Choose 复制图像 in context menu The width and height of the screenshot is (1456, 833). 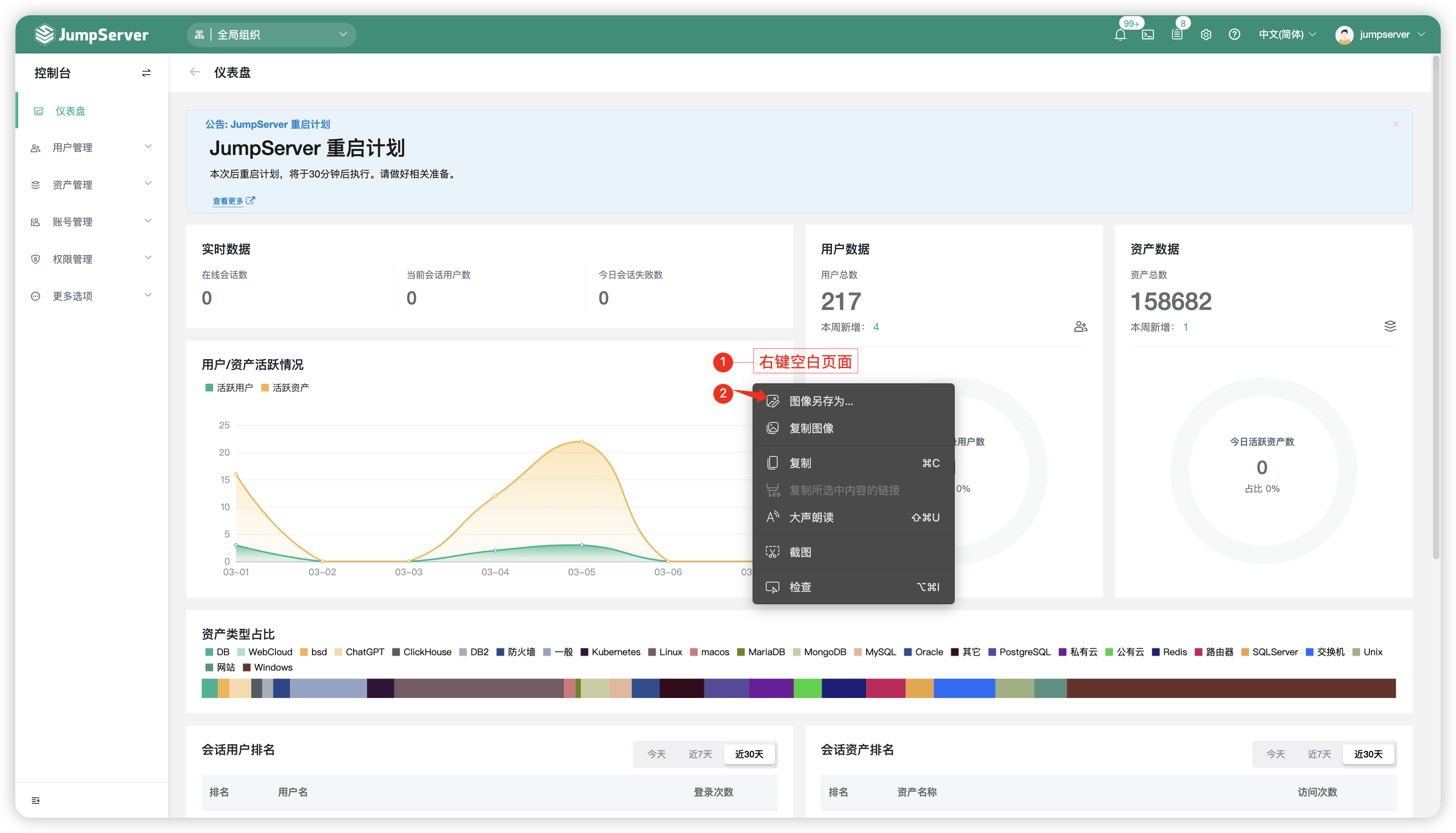coord(853,428)
